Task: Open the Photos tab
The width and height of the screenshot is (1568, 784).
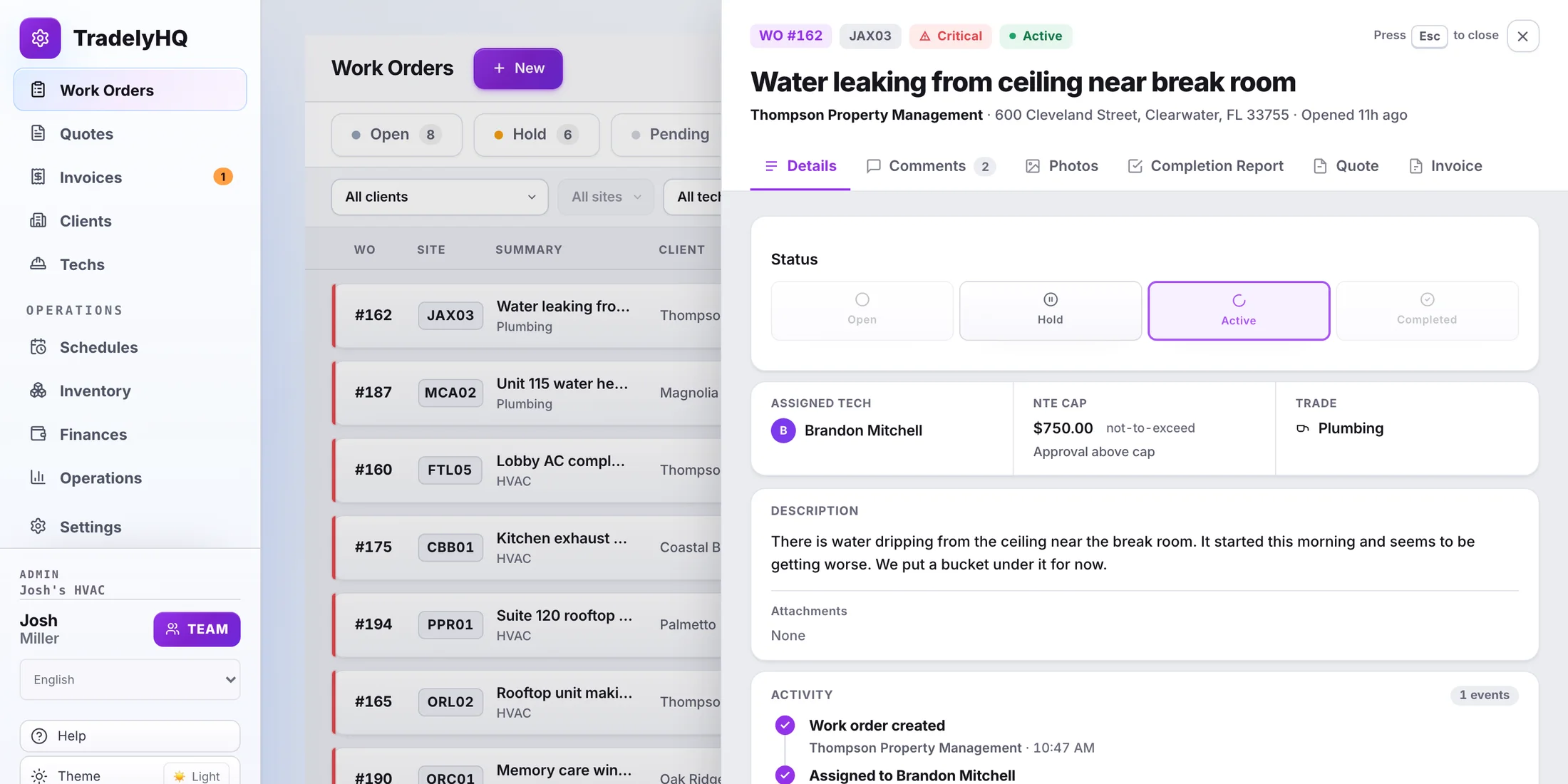Action: [x=1061, y=166]
